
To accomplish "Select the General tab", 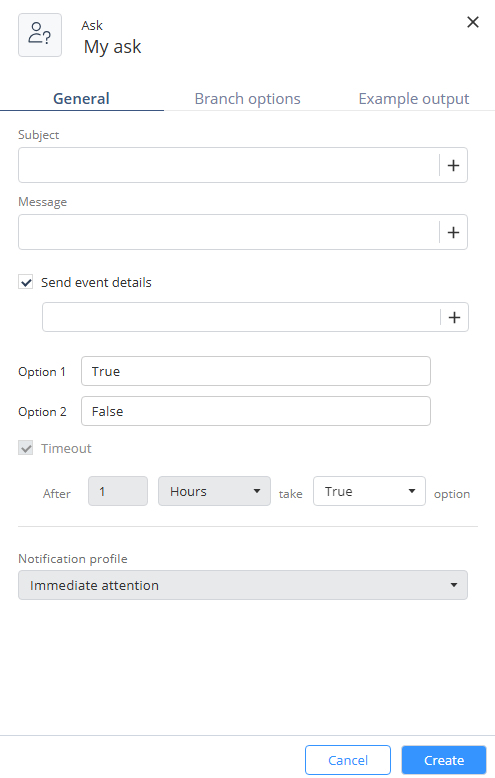I will click(x=81, y=99).
